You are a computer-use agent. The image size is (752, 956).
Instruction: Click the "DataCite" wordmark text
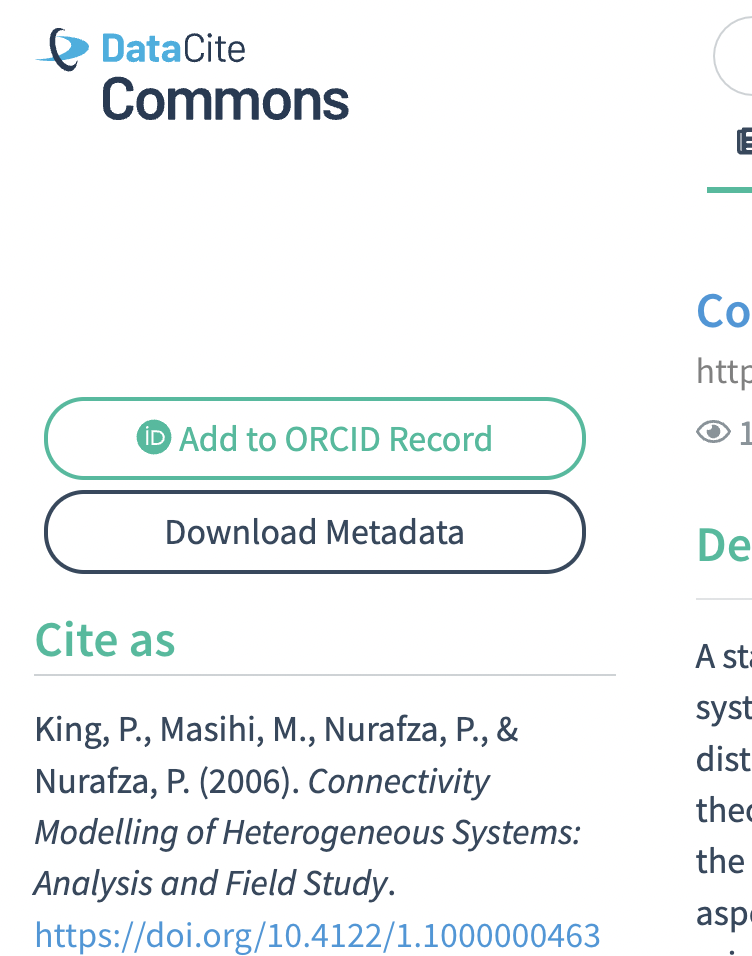pyautogui.click(x=173, y=49)
